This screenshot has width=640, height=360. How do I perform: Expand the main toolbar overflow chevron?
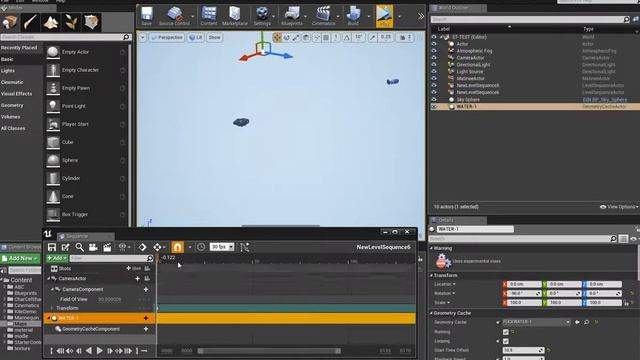click(421, 16)
